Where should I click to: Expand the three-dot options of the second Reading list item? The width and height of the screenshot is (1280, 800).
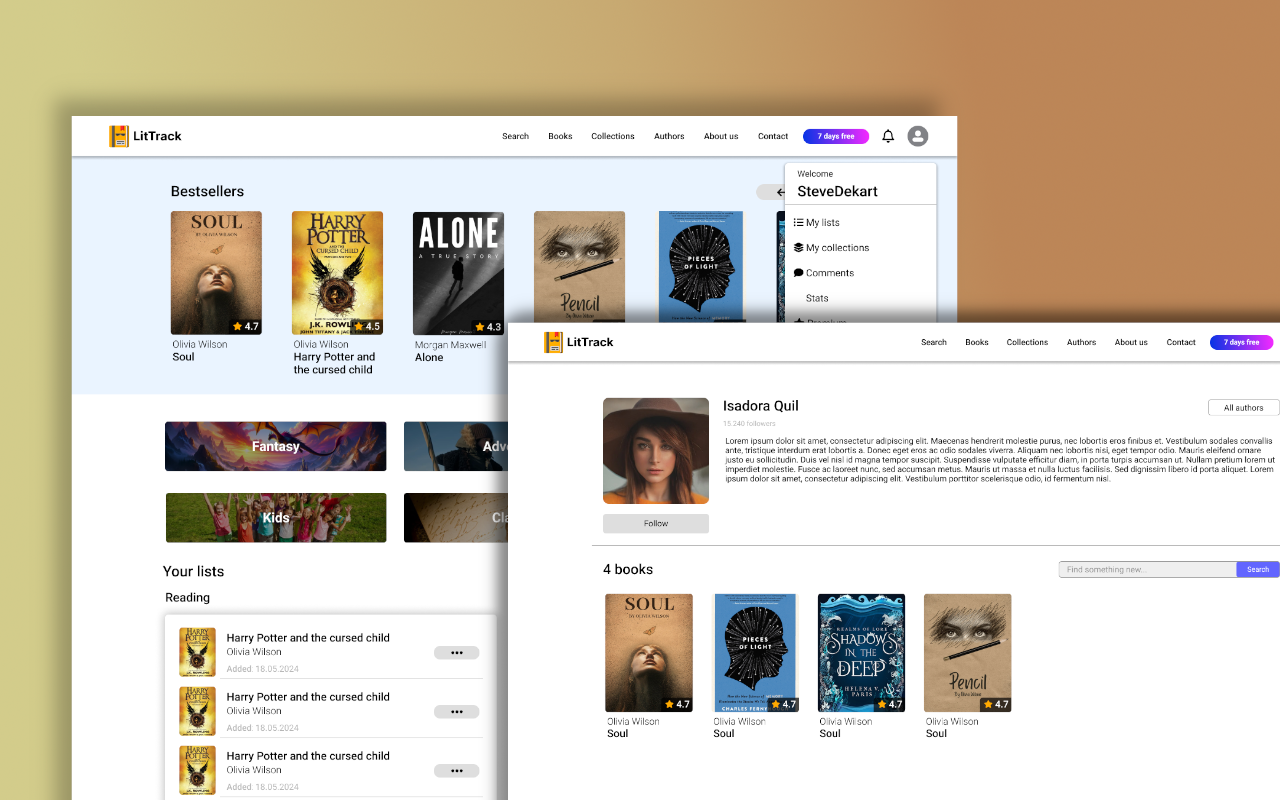pyautogui.click(x=456, y=712)
